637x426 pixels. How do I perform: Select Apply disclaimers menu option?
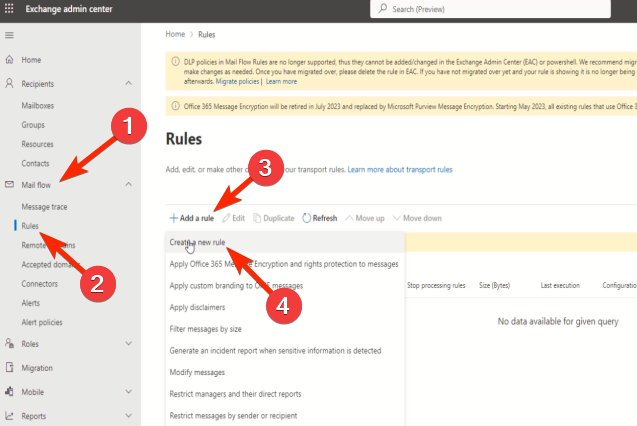(x=285, y=307)
